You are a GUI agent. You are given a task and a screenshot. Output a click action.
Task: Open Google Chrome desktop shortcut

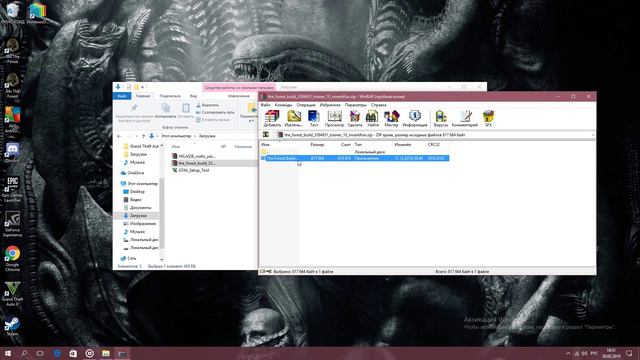click(x=12, y=258)
